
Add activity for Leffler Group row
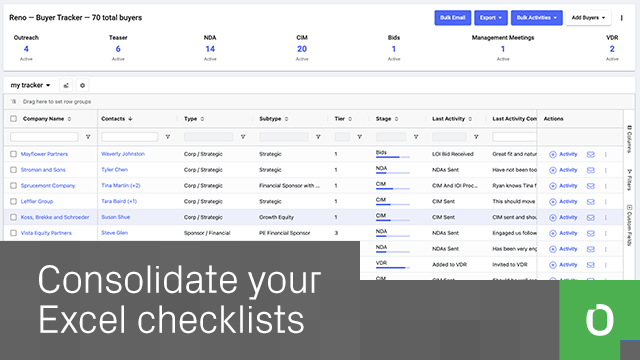pyautogui.click(x=563, y=202)
